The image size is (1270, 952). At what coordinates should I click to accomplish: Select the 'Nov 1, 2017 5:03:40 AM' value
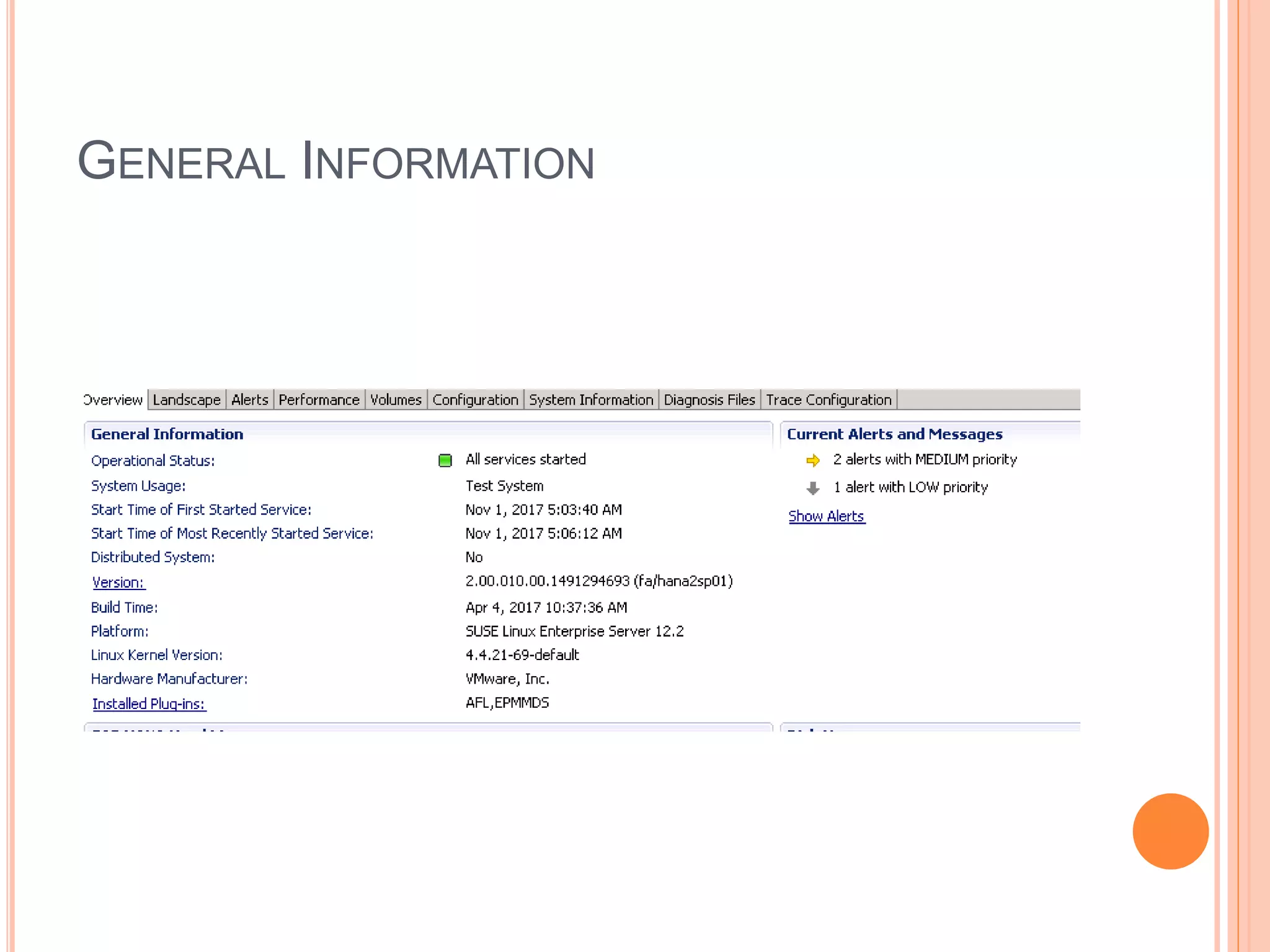[x=544, y=509]
